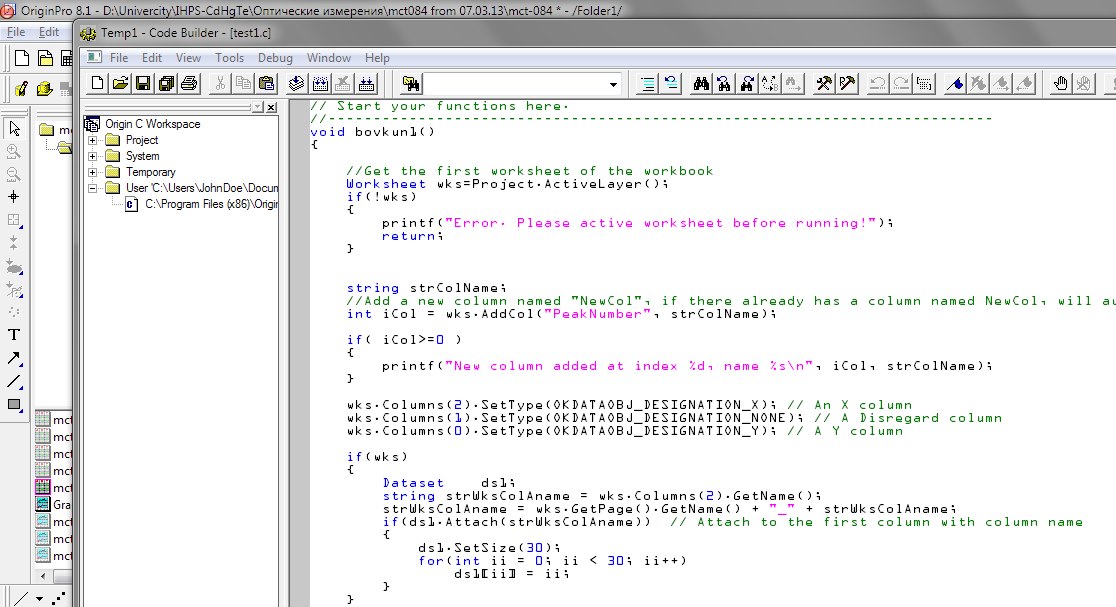Click the Find binoculars icon

[x=701, y=83]
